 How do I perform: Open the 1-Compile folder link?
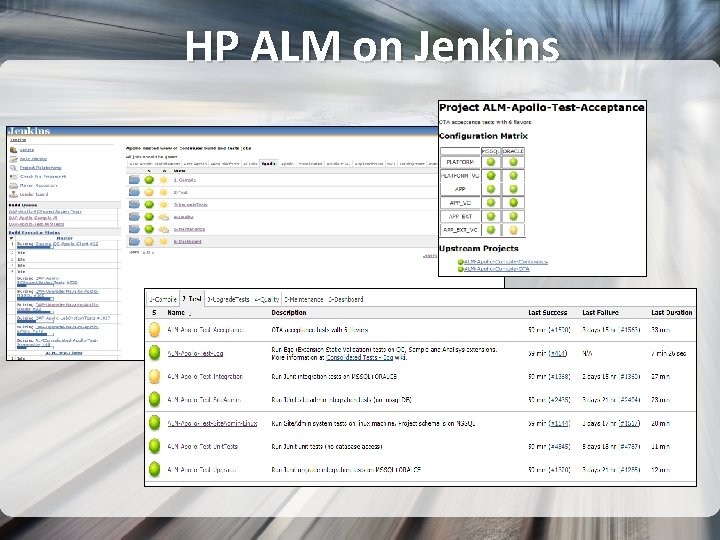(185, 180)
